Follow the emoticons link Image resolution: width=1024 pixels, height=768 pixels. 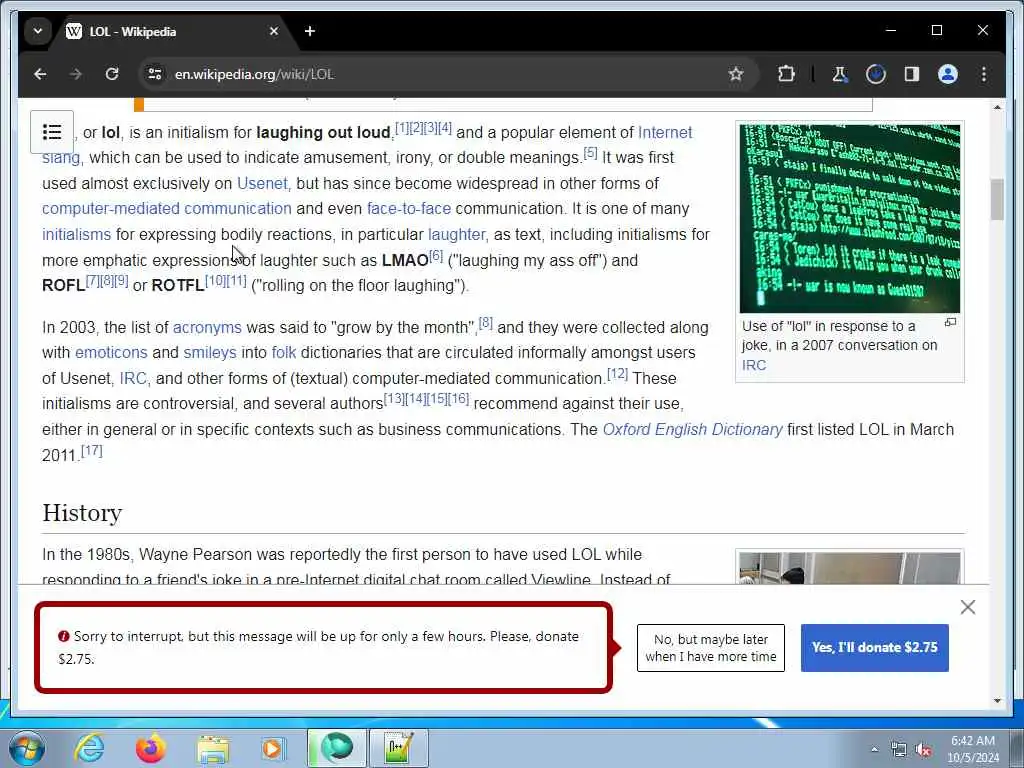coord(111,353)
